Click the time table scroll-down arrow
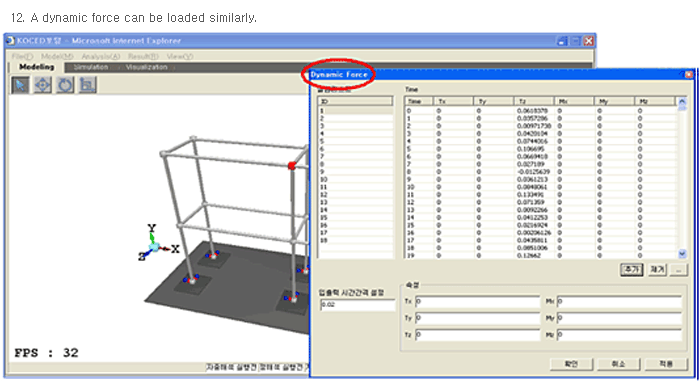This screenshot has width=700, height=382. [x=682, y=253]
